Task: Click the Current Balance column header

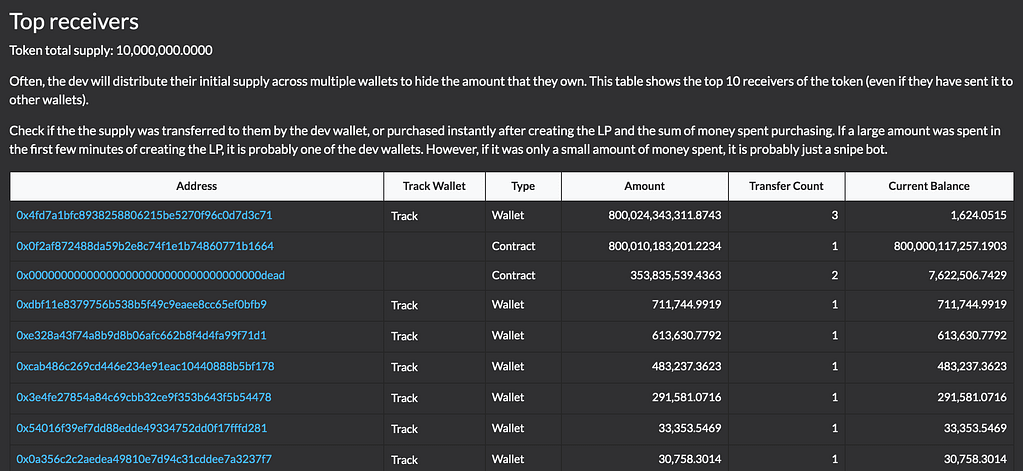Action: [929, 187]
